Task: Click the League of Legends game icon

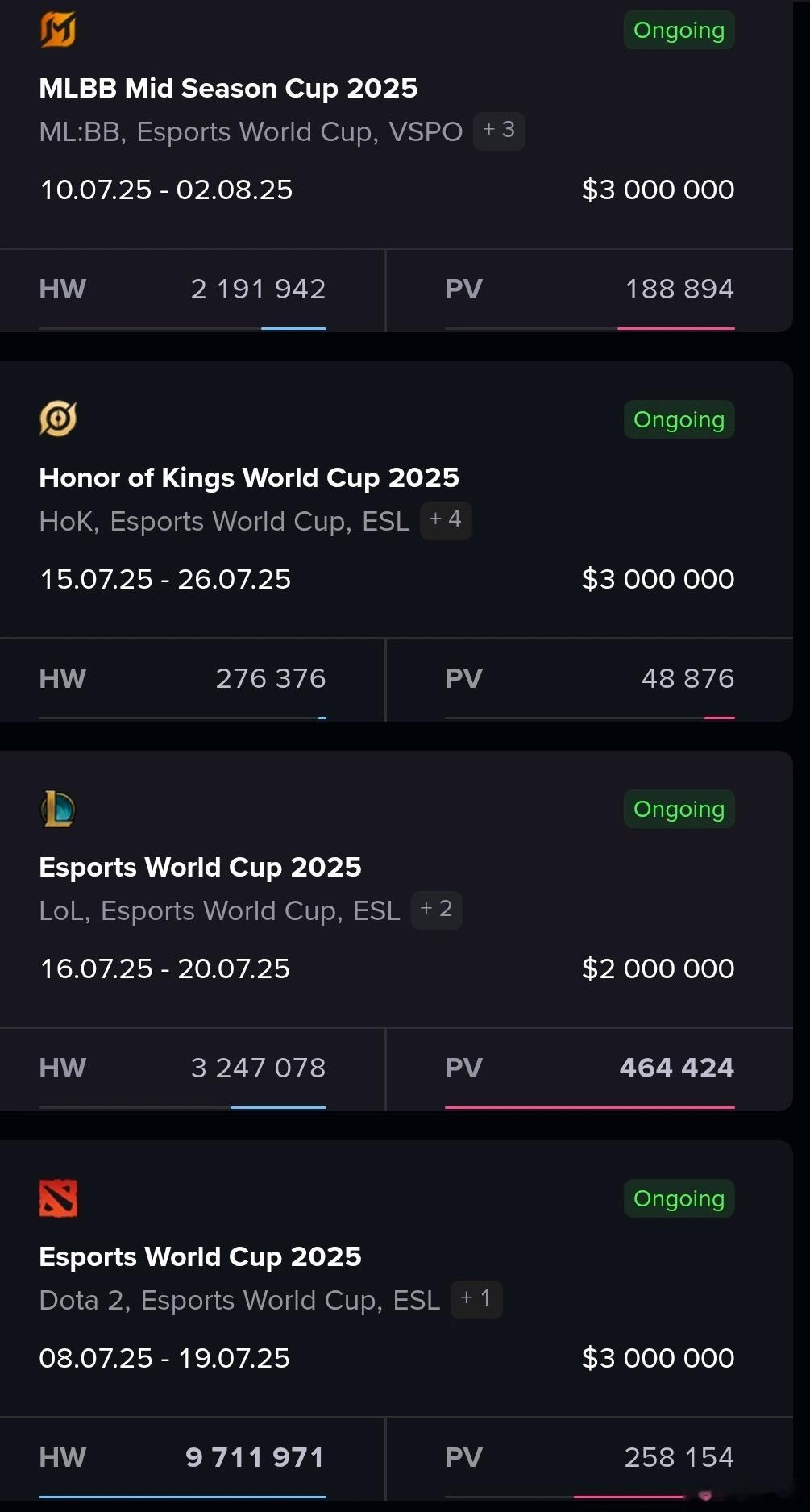Action: 58,809
